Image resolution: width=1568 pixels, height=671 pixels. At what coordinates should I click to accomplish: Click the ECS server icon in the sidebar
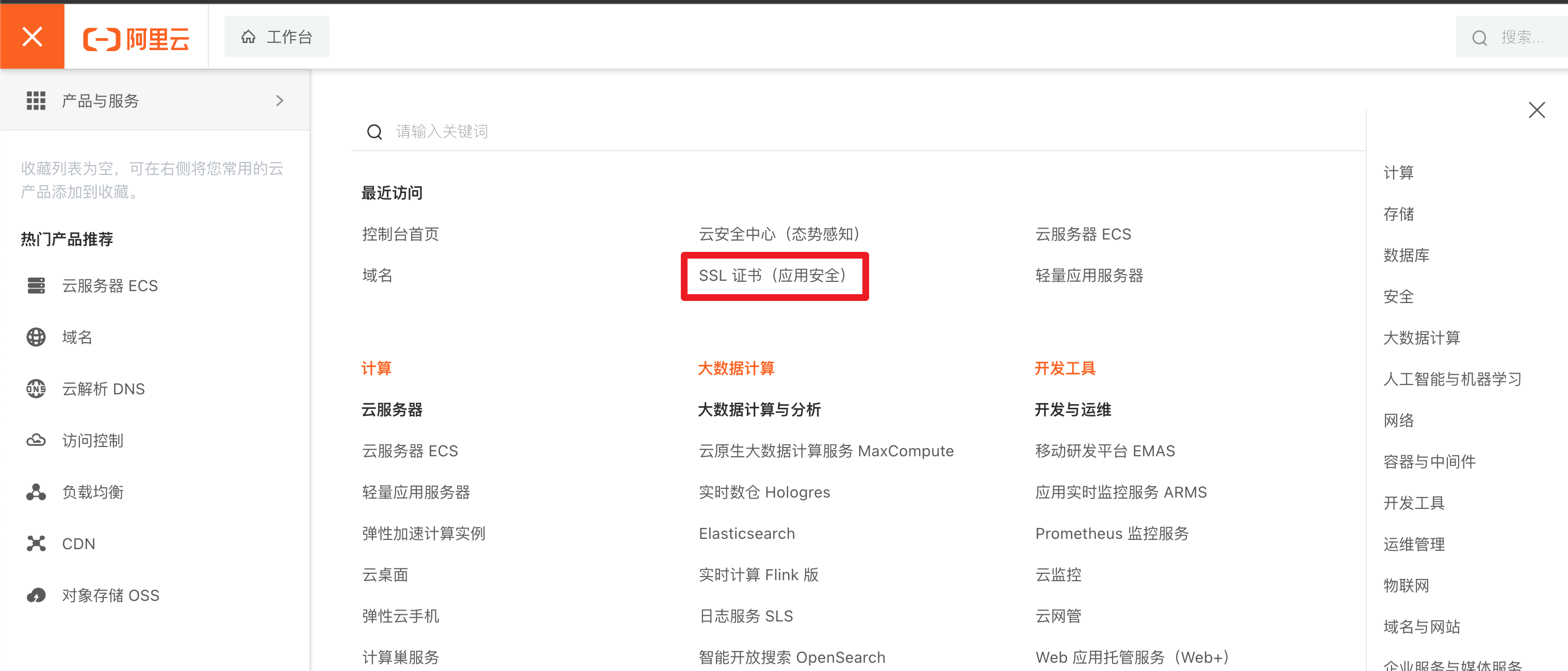pos(36,285)
